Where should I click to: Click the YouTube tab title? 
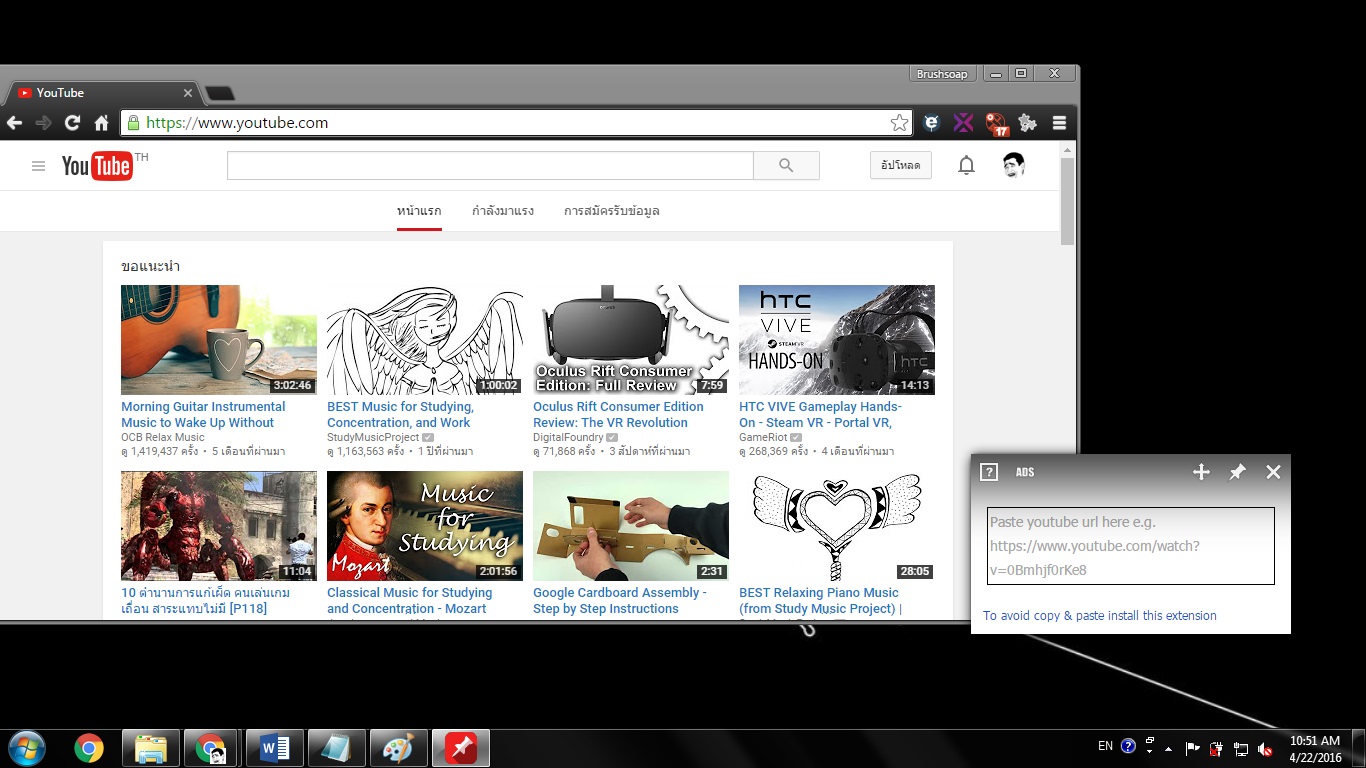pyautogui.click(x=60, y=93)
